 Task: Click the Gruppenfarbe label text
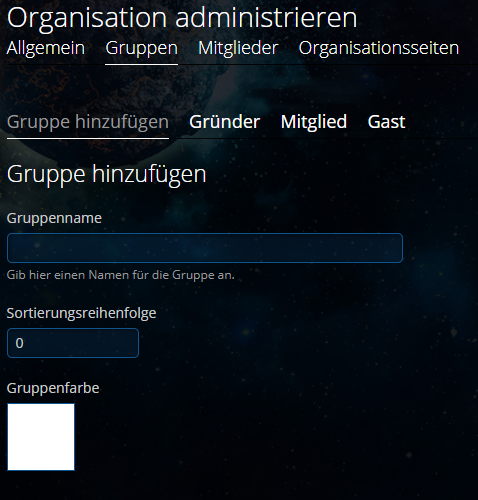coord(53,388)
